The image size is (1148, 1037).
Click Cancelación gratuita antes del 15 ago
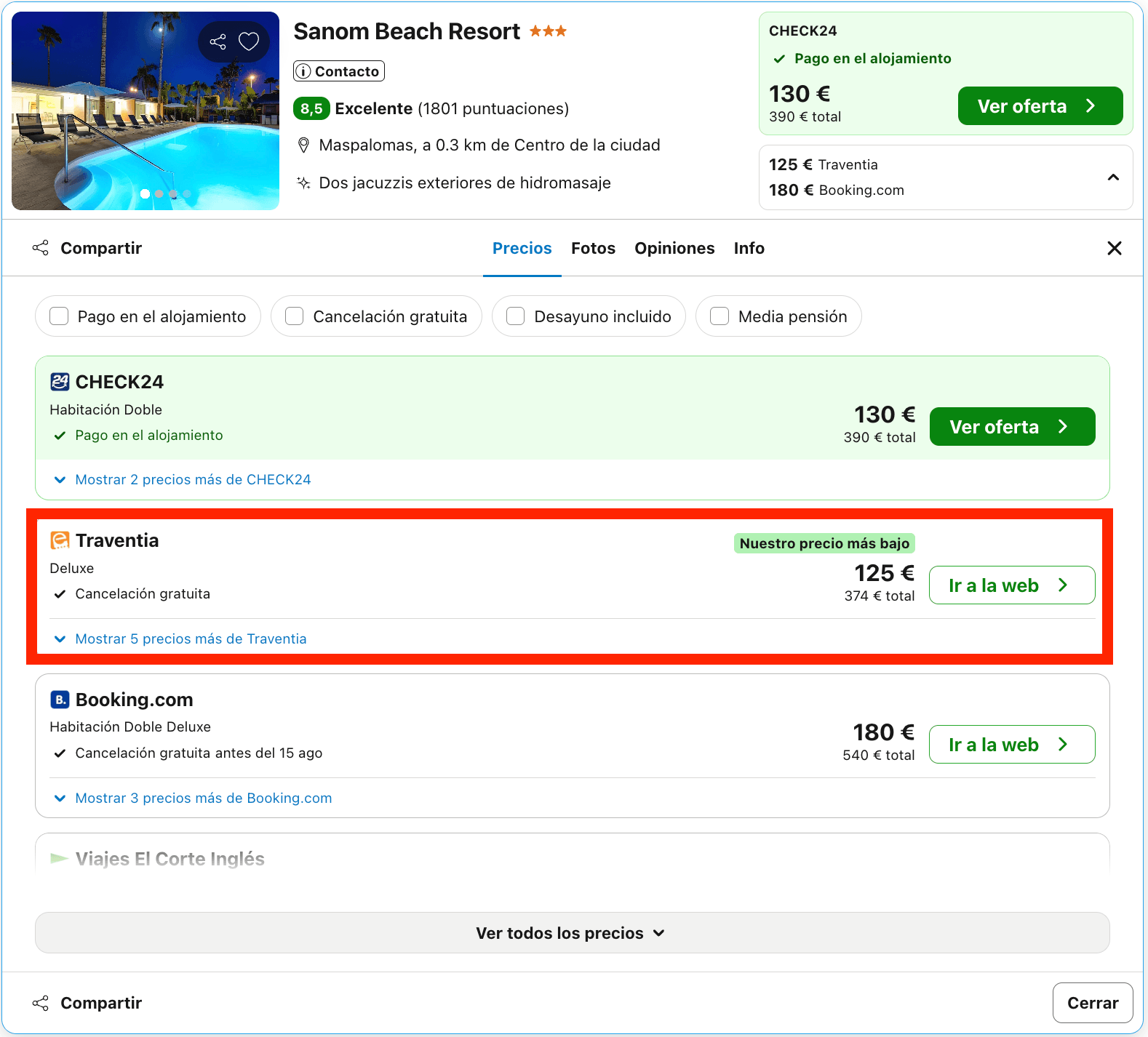[199, 753]
